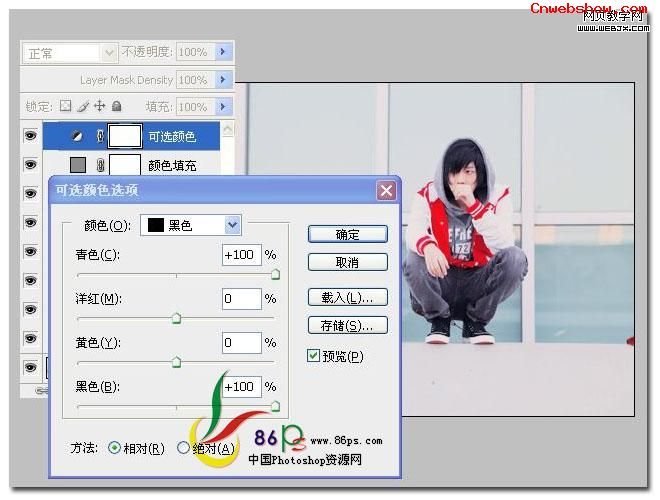
Task: Click the 填充 fill 100% field
Action: coord(196,106)
